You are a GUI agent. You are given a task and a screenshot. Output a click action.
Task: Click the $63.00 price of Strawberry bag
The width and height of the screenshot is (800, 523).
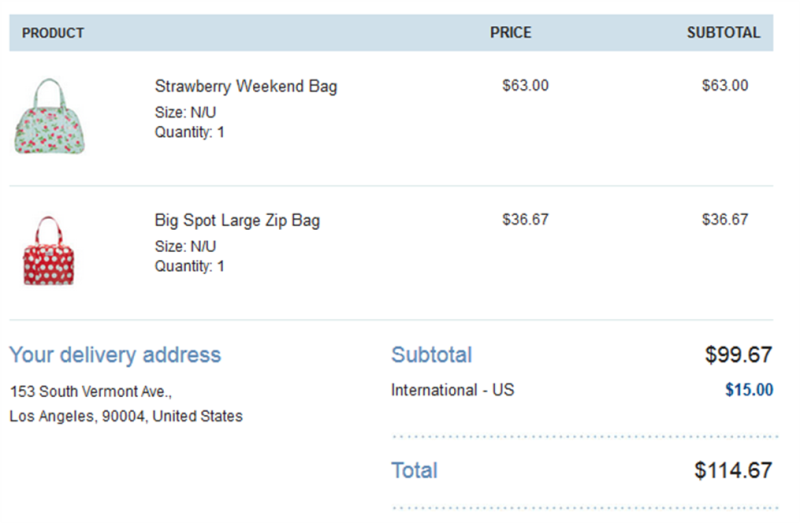click(x=526, y=85)
